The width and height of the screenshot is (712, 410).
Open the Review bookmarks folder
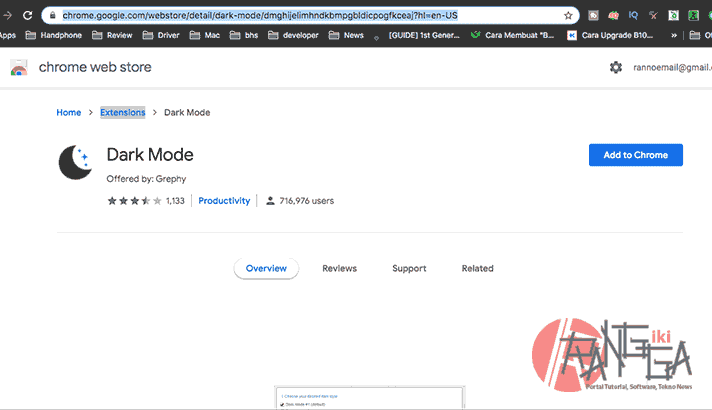tap(112, 35)
